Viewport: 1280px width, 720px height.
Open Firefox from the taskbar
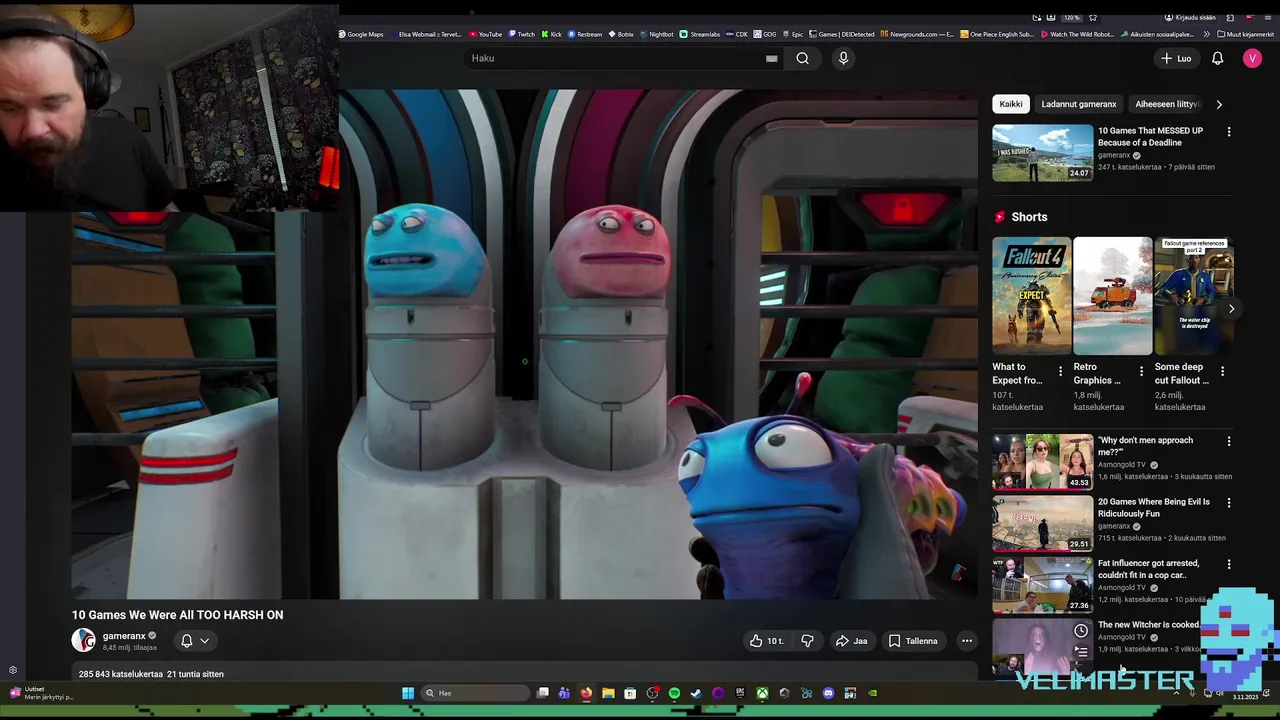(586, 693)
